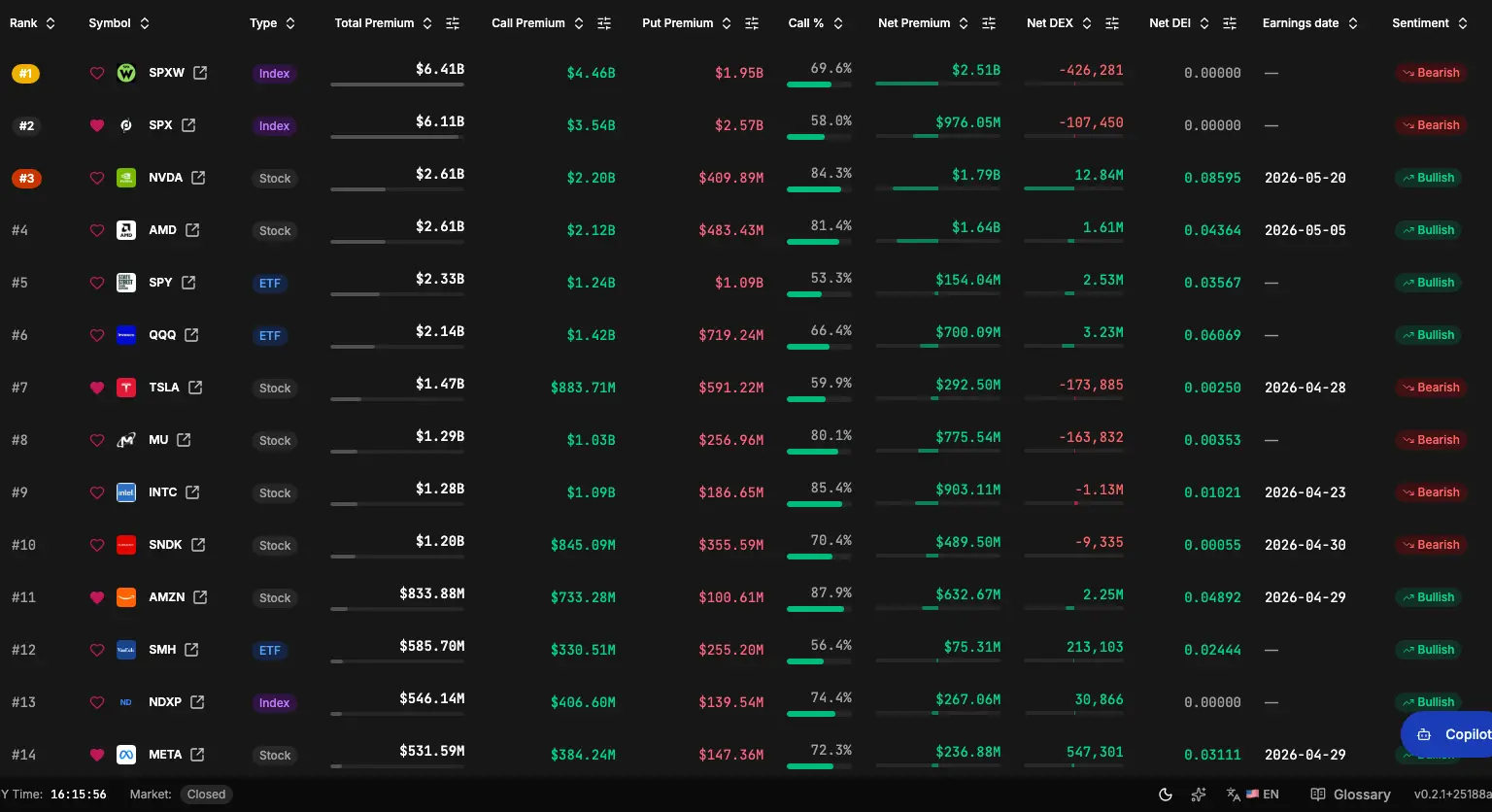Image resolution: width=1492 pixels, height=812 pixels.
Task: Open SPXW external link icon
Action: click(200, 73)
